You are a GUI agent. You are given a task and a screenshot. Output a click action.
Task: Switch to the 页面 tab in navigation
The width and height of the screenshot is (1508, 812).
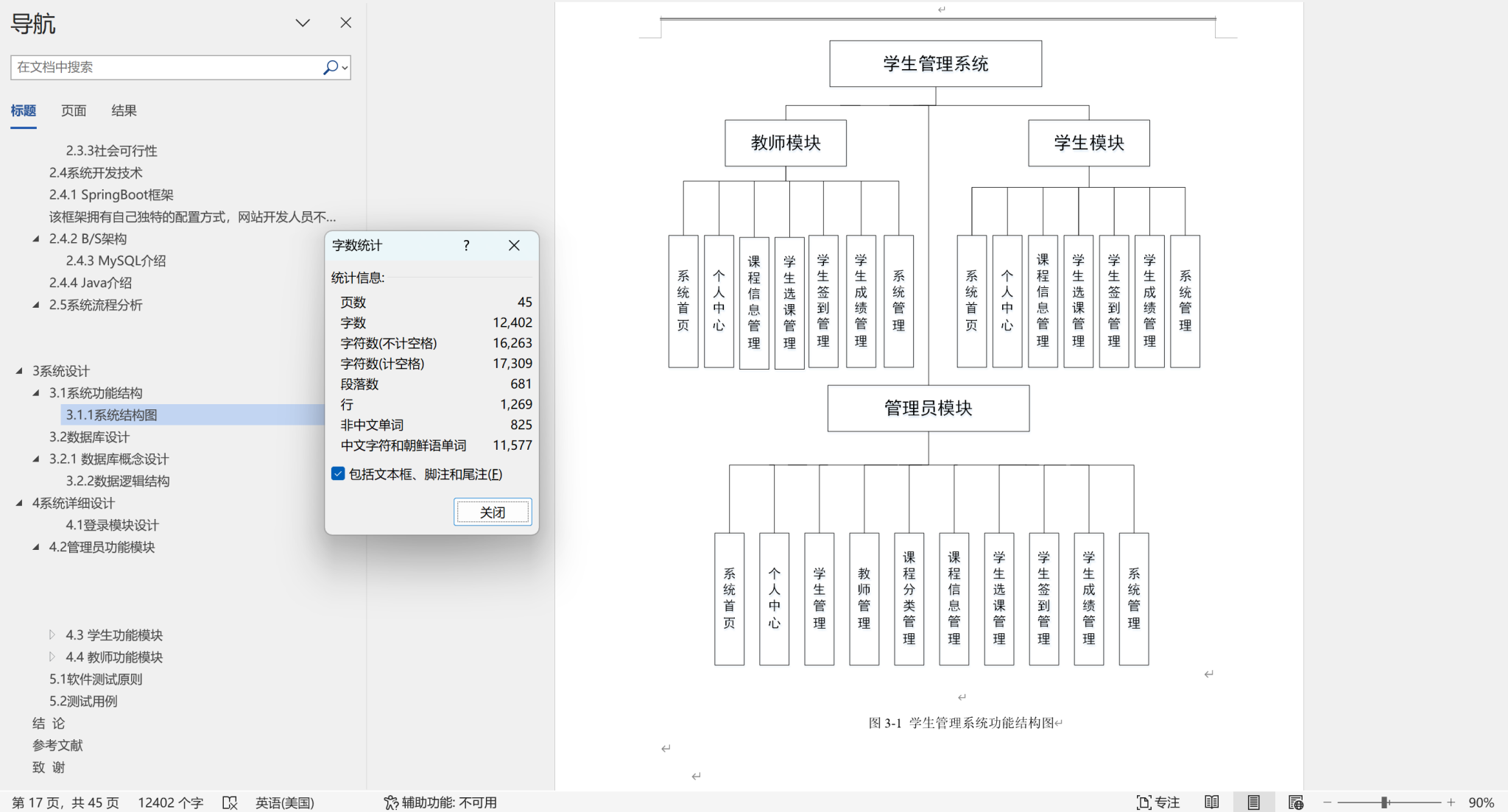(x=74, y=110)
